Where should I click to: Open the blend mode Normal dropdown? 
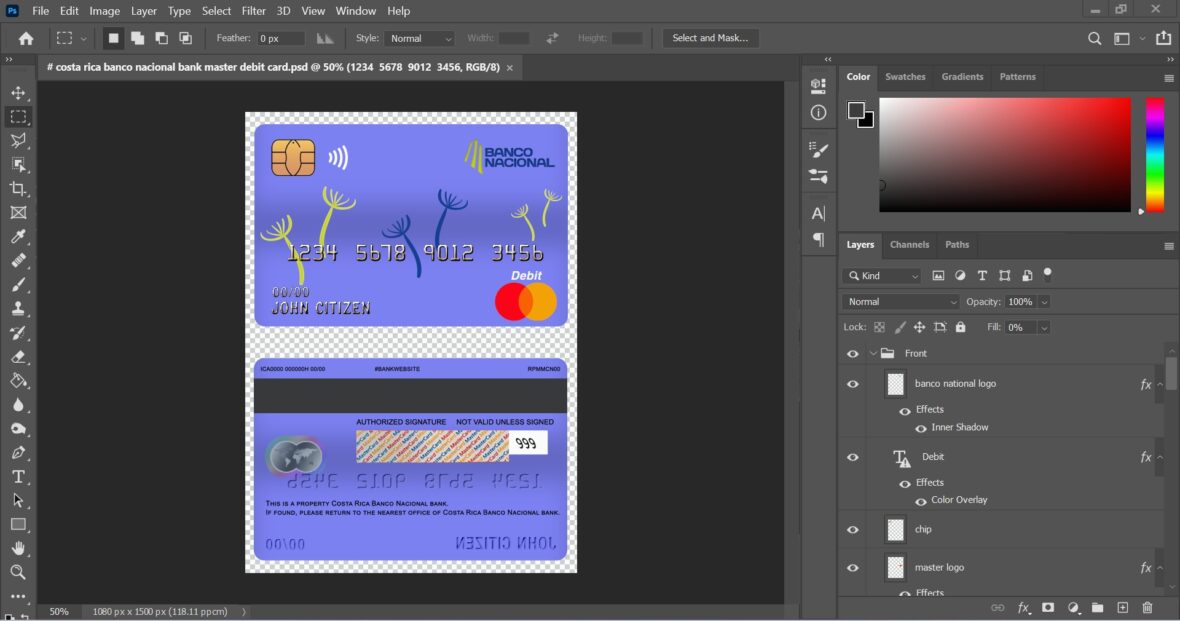pyautogui.click(x=901, y=302)
